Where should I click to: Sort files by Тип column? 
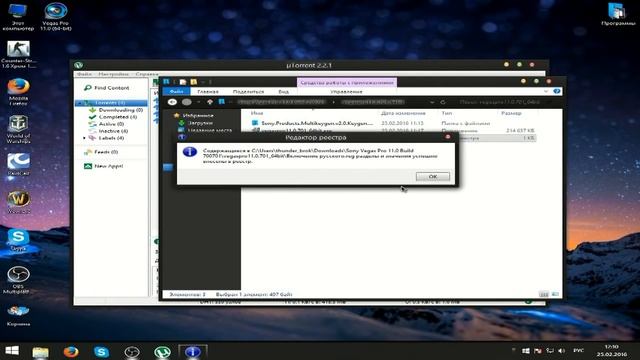[x=447, y=113]
